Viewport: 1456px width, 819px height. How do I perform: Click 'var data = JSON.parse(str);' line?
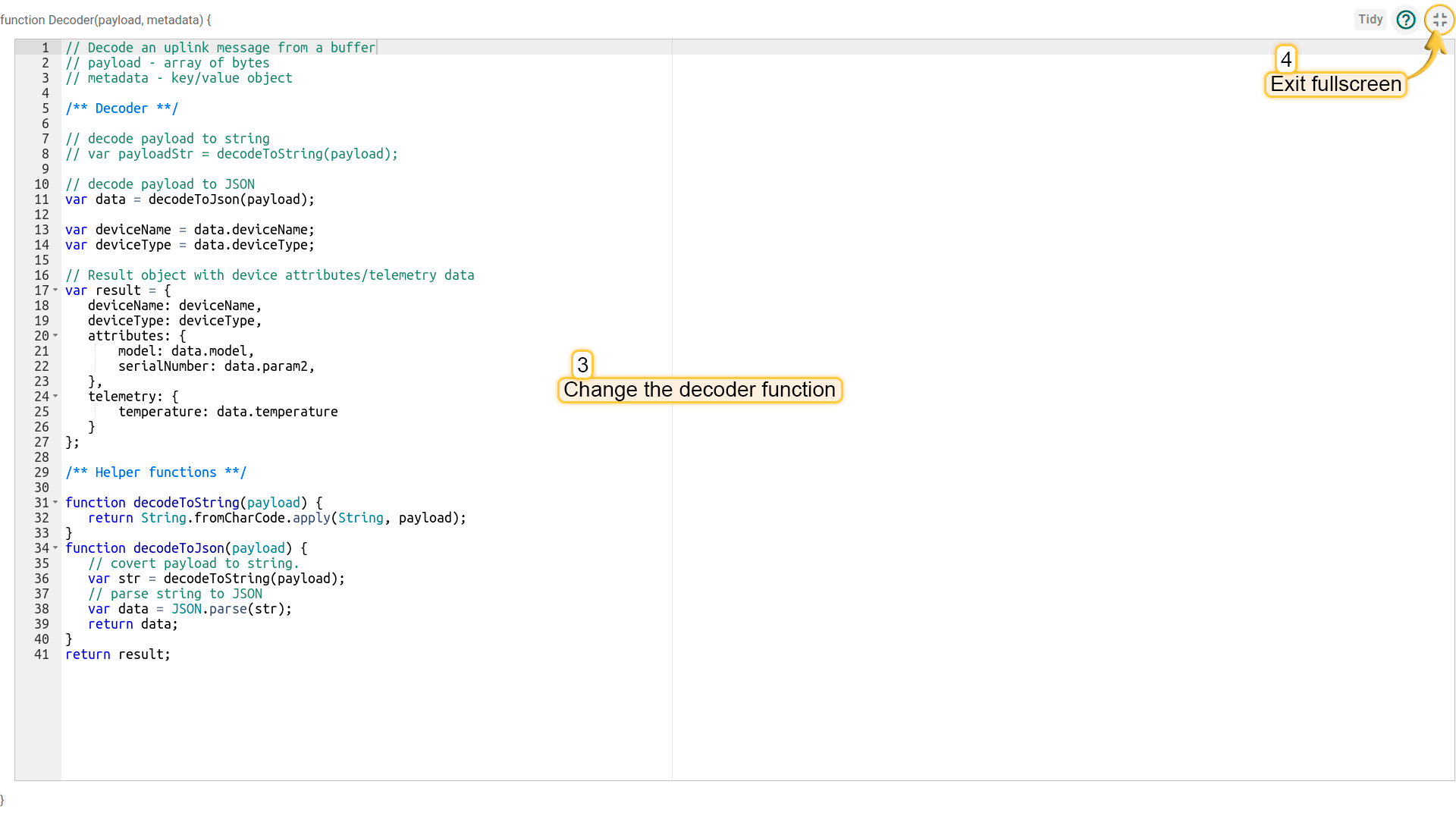(190, 609)
